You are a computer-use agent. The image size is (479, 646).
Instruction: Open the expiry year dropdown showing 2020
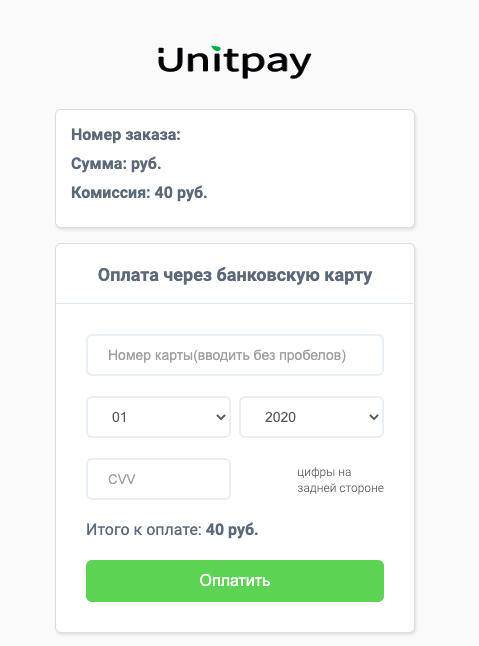pyautogui.click(x=311, y=417)
